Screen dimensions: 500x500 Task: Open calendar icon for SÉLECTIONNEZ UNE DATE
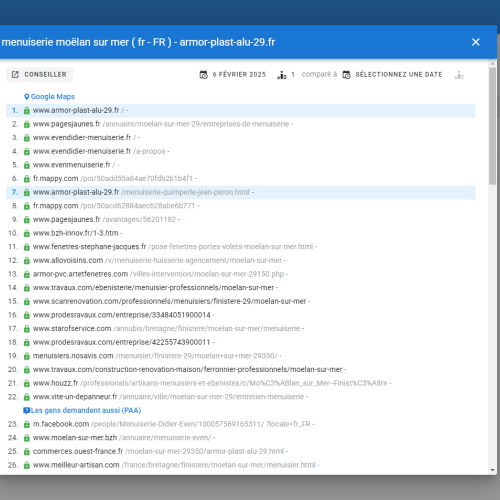pyautogui.click(x=346, y=75)
